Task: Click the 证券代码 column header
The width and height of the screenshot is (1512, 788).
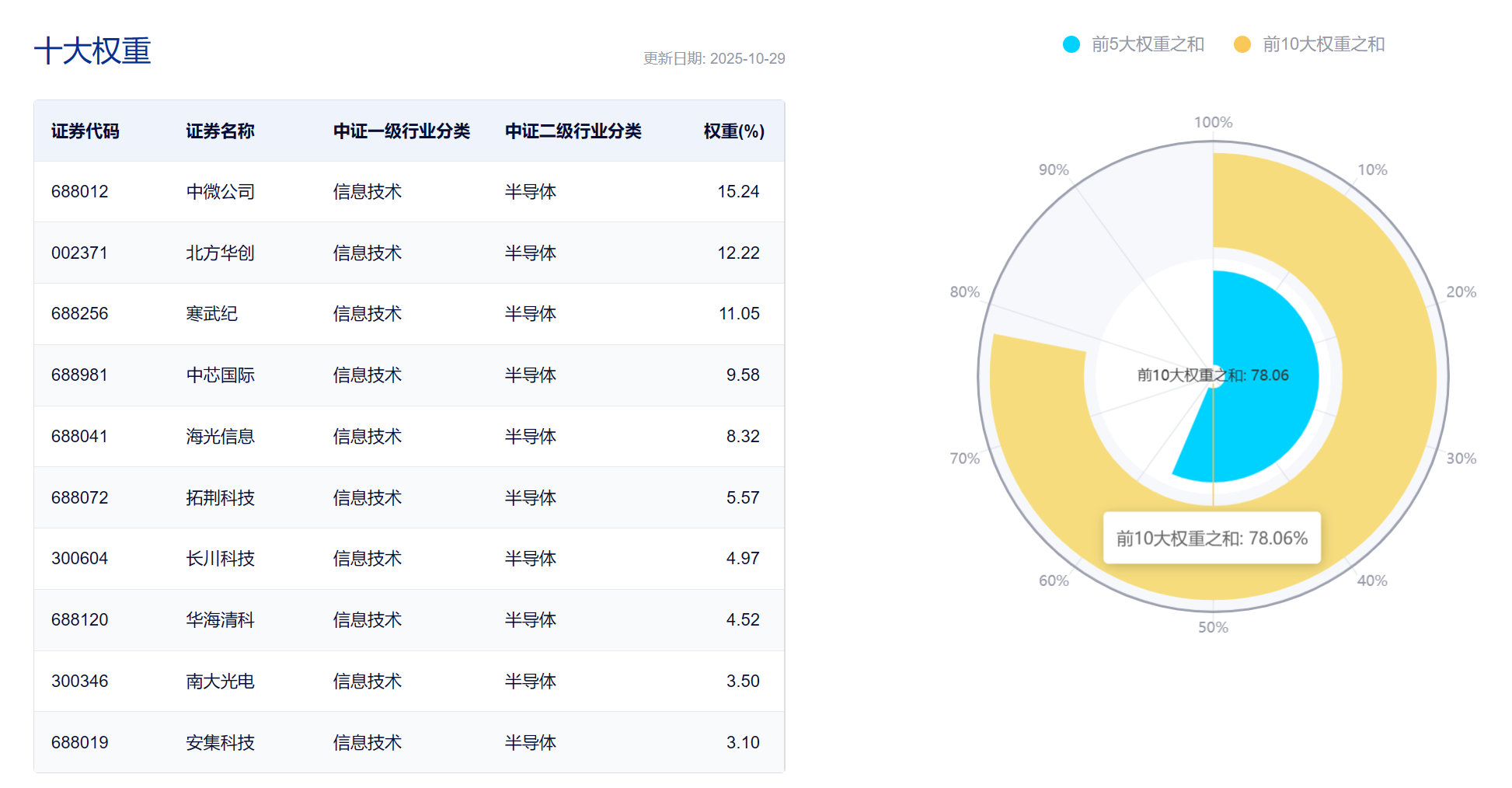Action: pos(85,131)
